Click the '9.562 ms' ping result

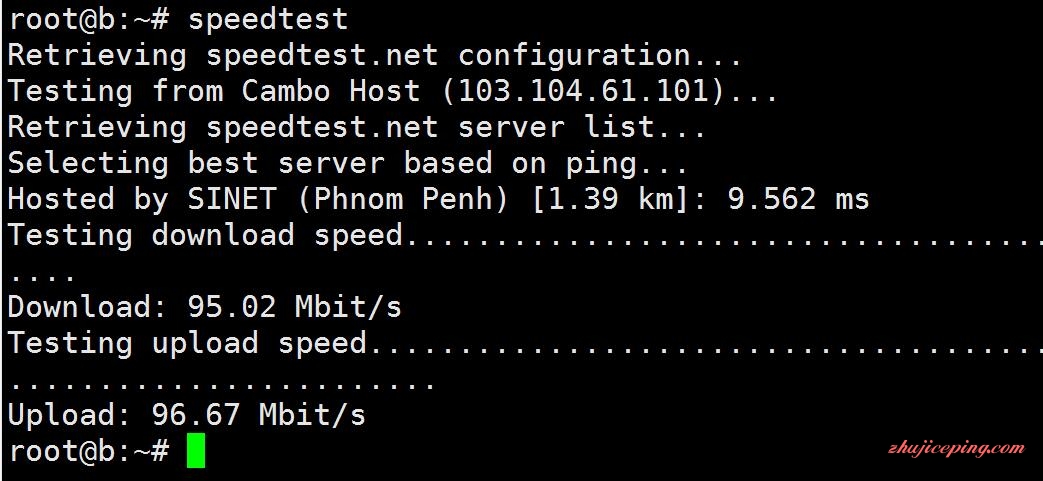(798, 199)
